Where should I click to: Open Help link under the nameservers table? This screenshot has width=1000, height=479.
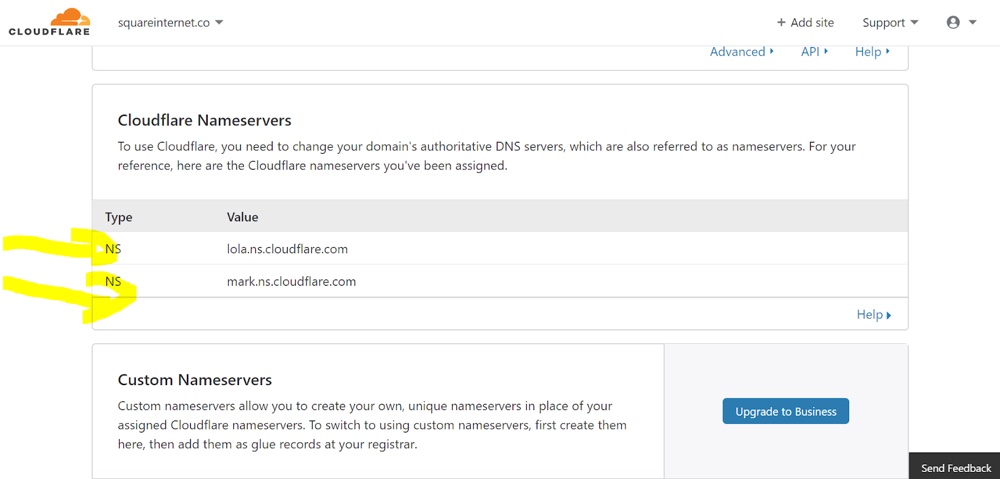point(874,314)
